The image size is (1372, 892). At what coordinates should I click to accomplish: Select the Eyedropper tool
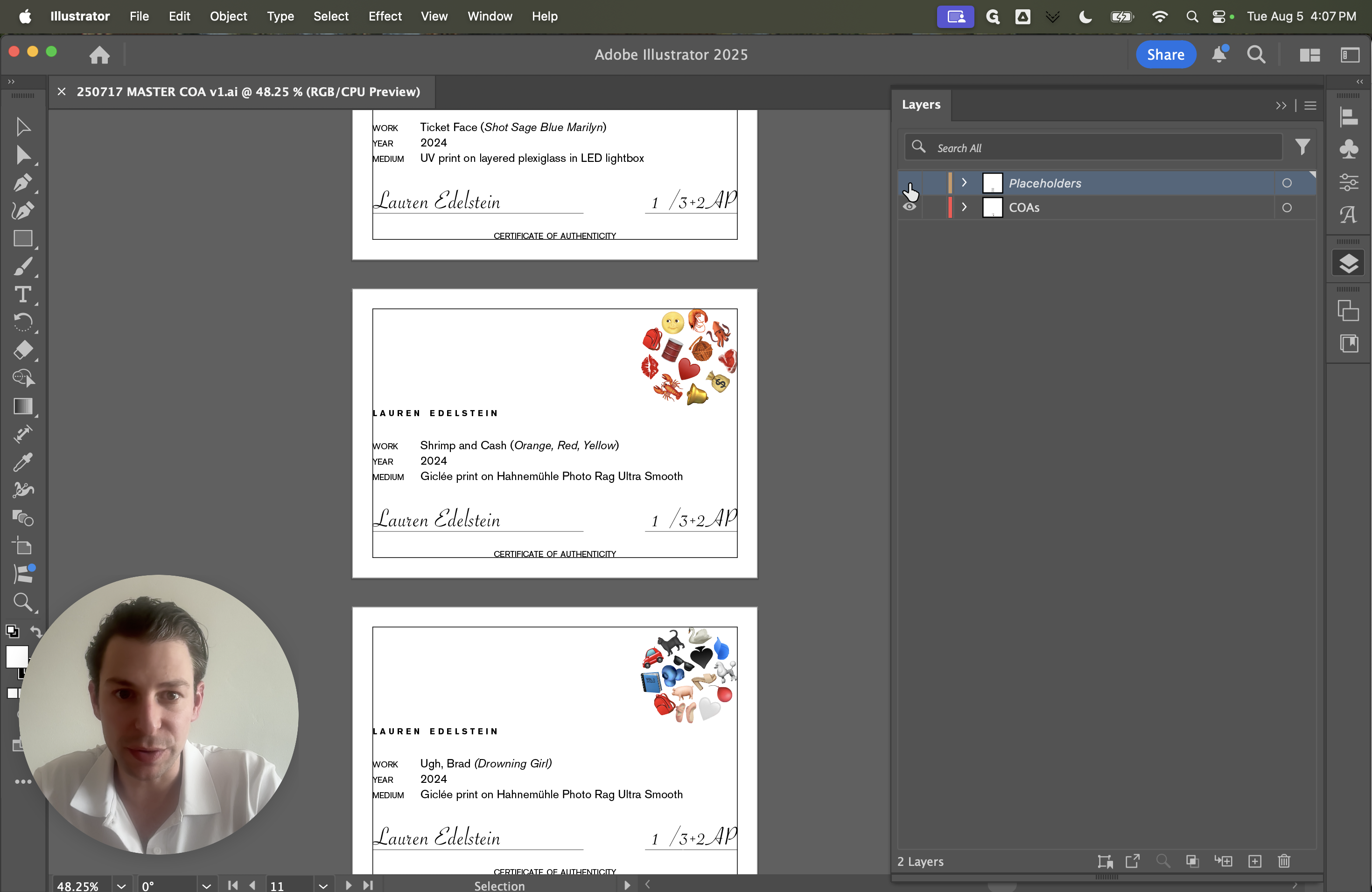tap(23, 461)
